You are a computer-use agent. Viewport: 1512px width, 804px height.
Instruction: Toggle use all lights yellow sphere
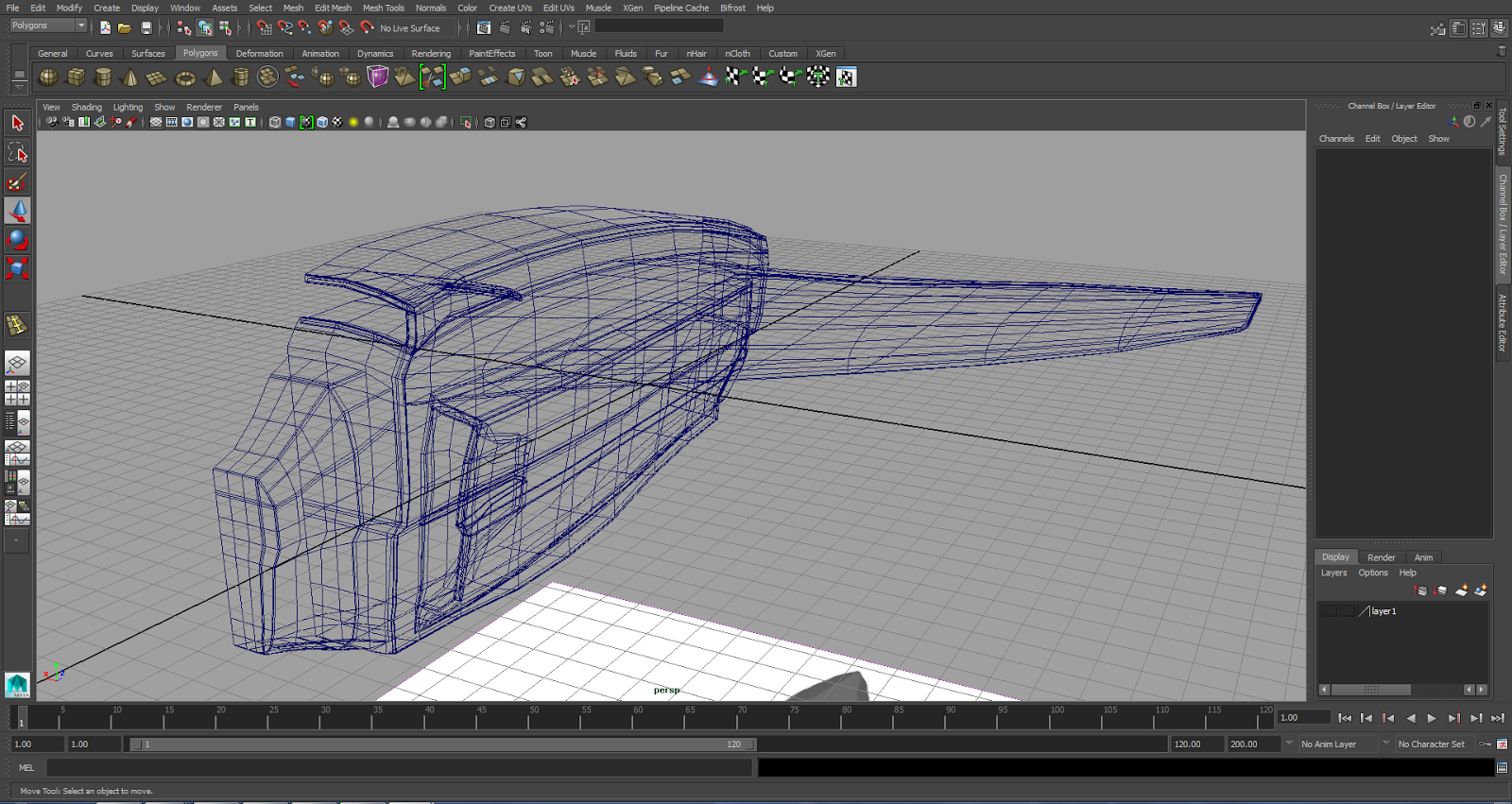pos(353,123)
